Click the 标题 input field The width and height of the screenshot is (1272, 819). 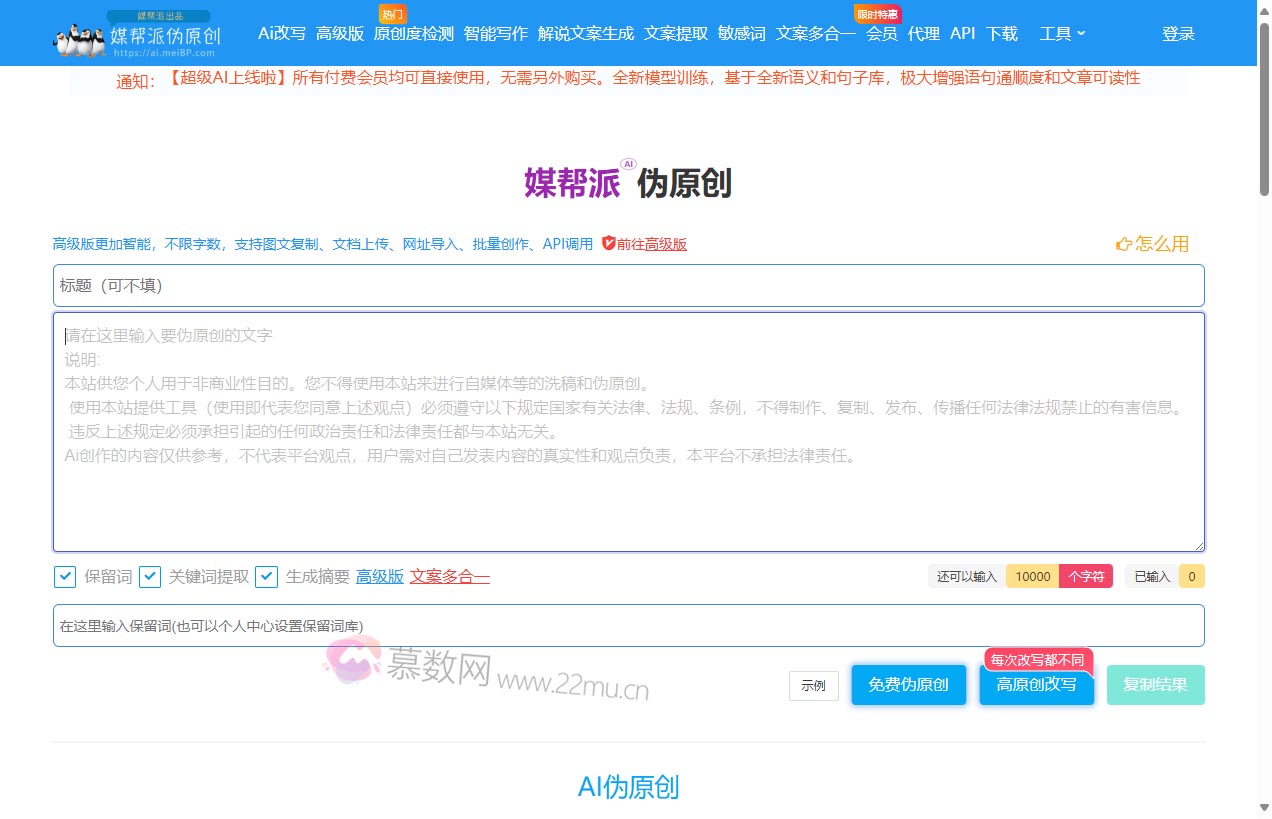[628, 286]
